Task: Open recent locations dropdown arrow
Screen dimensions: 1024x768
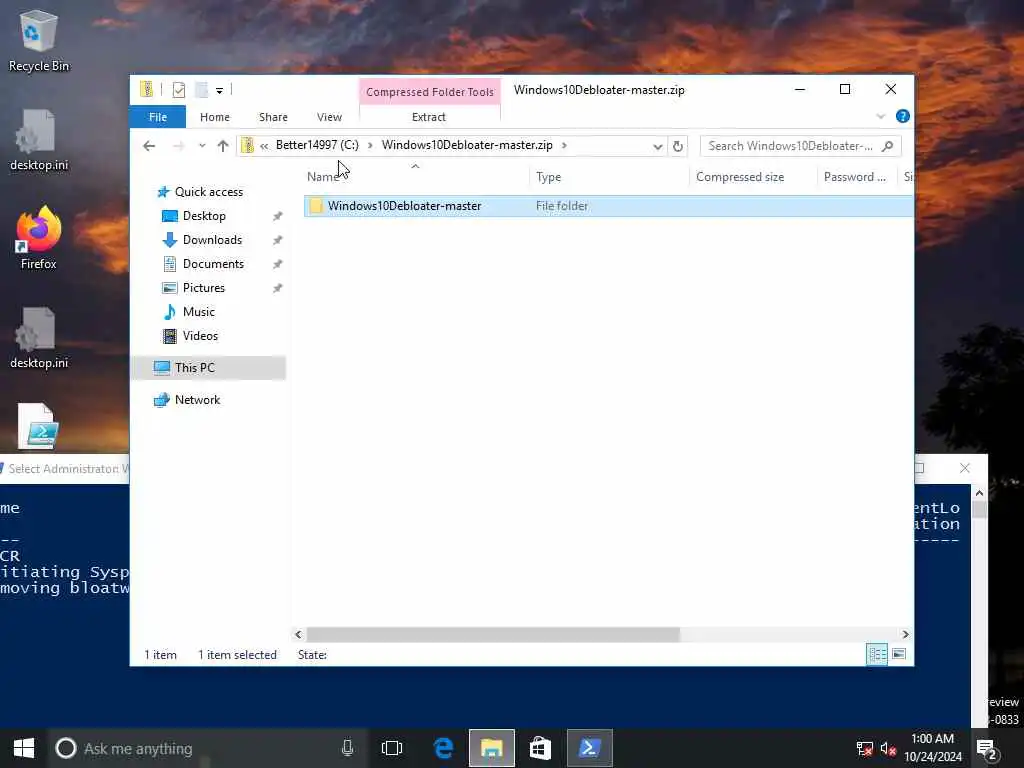Action: tap(202, 146)
